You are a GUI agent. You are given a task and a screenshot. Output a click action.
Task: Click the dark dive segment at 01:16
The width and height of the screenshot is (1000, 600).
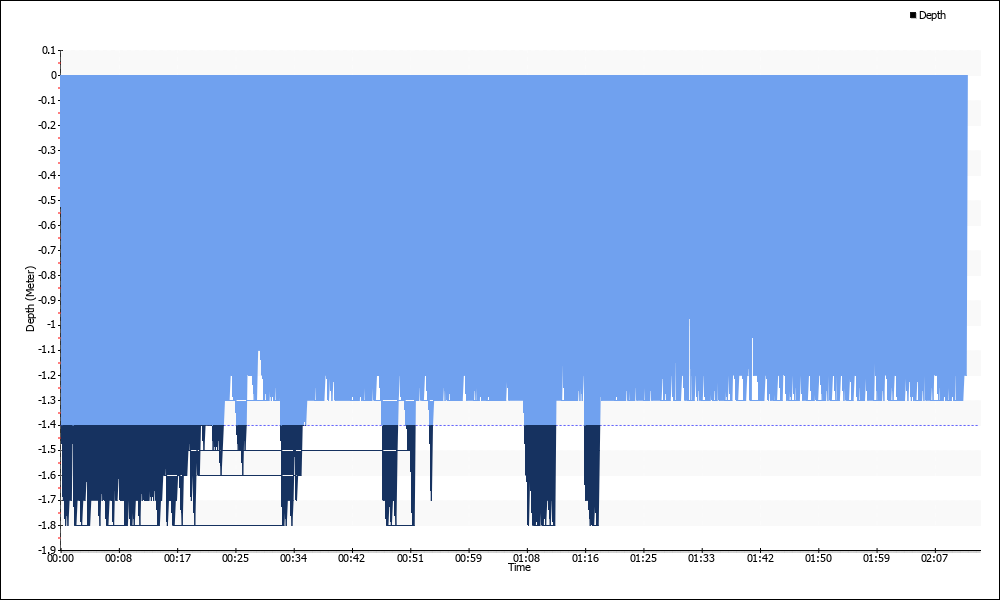point(592,475)
